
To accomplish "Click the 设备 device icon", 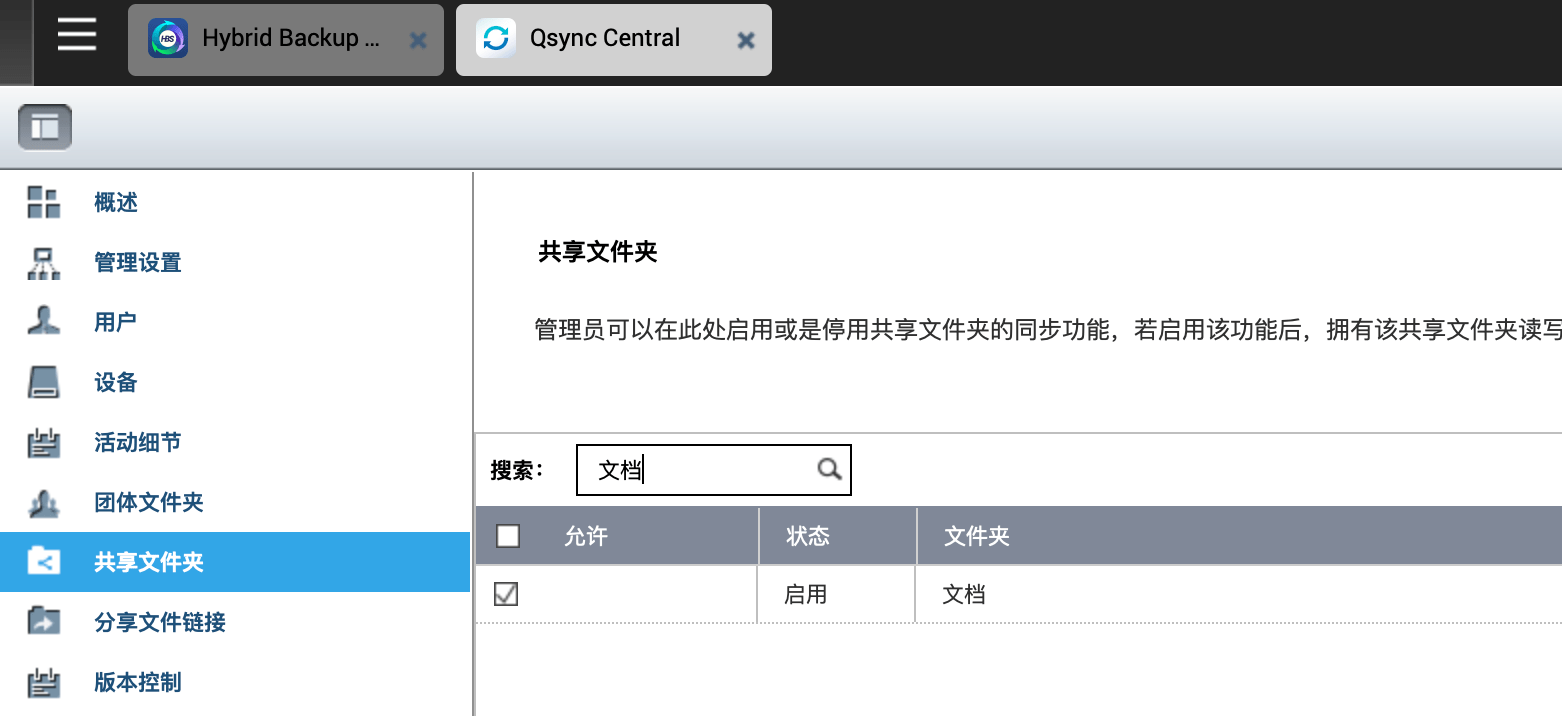I will (44, 382).
